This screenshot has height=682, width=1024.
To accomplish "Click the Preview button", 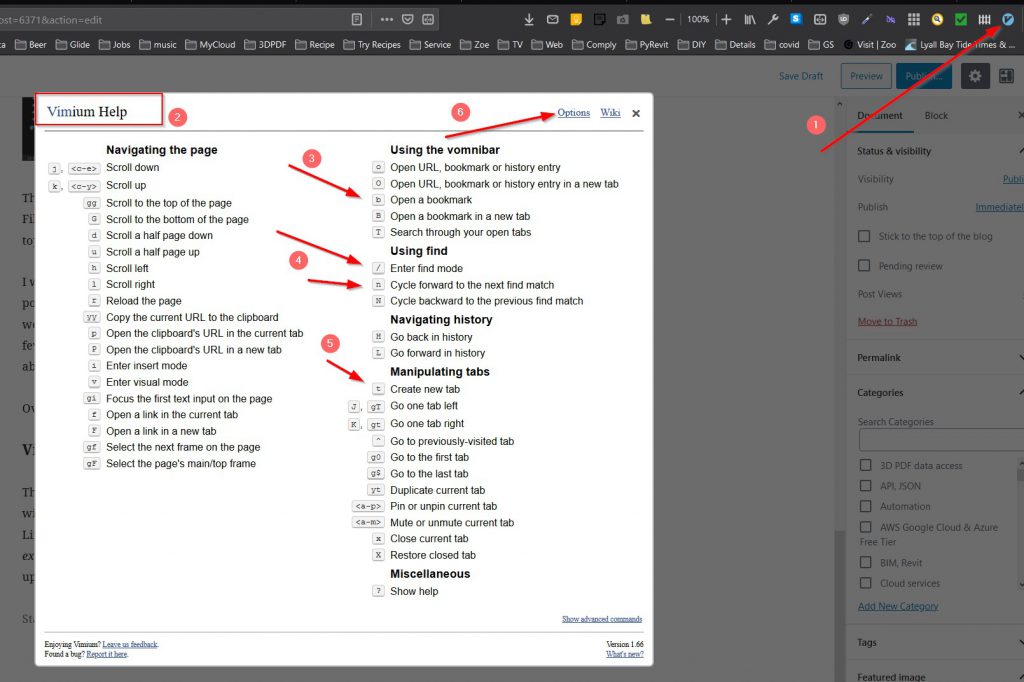I will coord(866,76).
